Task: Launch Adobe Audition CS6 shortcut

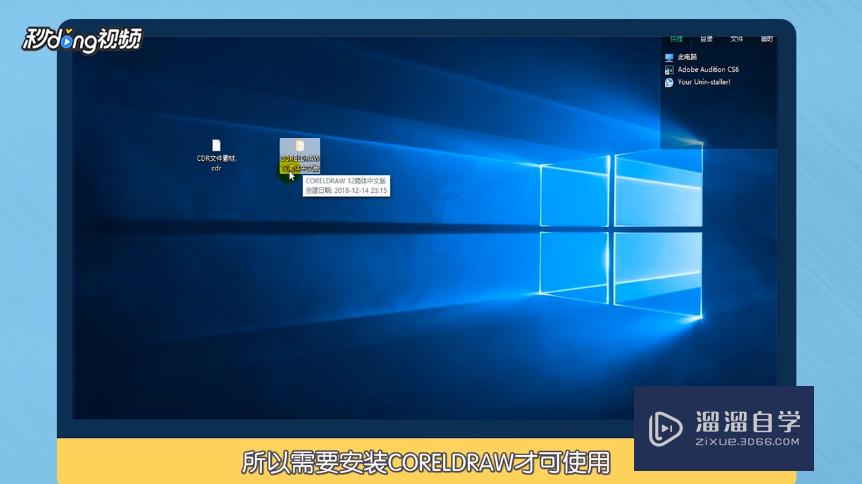Action: [701, 70]
